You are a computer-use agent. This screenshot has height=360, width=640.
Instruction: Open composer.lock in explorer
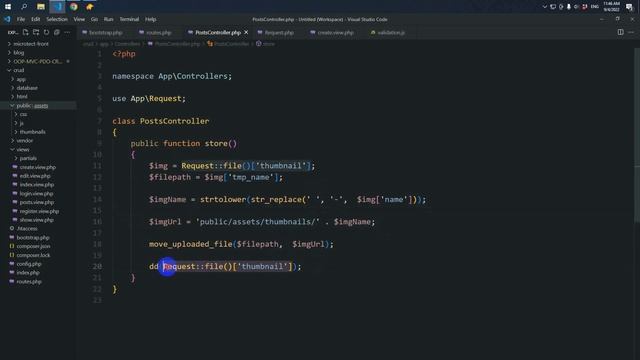[33, 255]
